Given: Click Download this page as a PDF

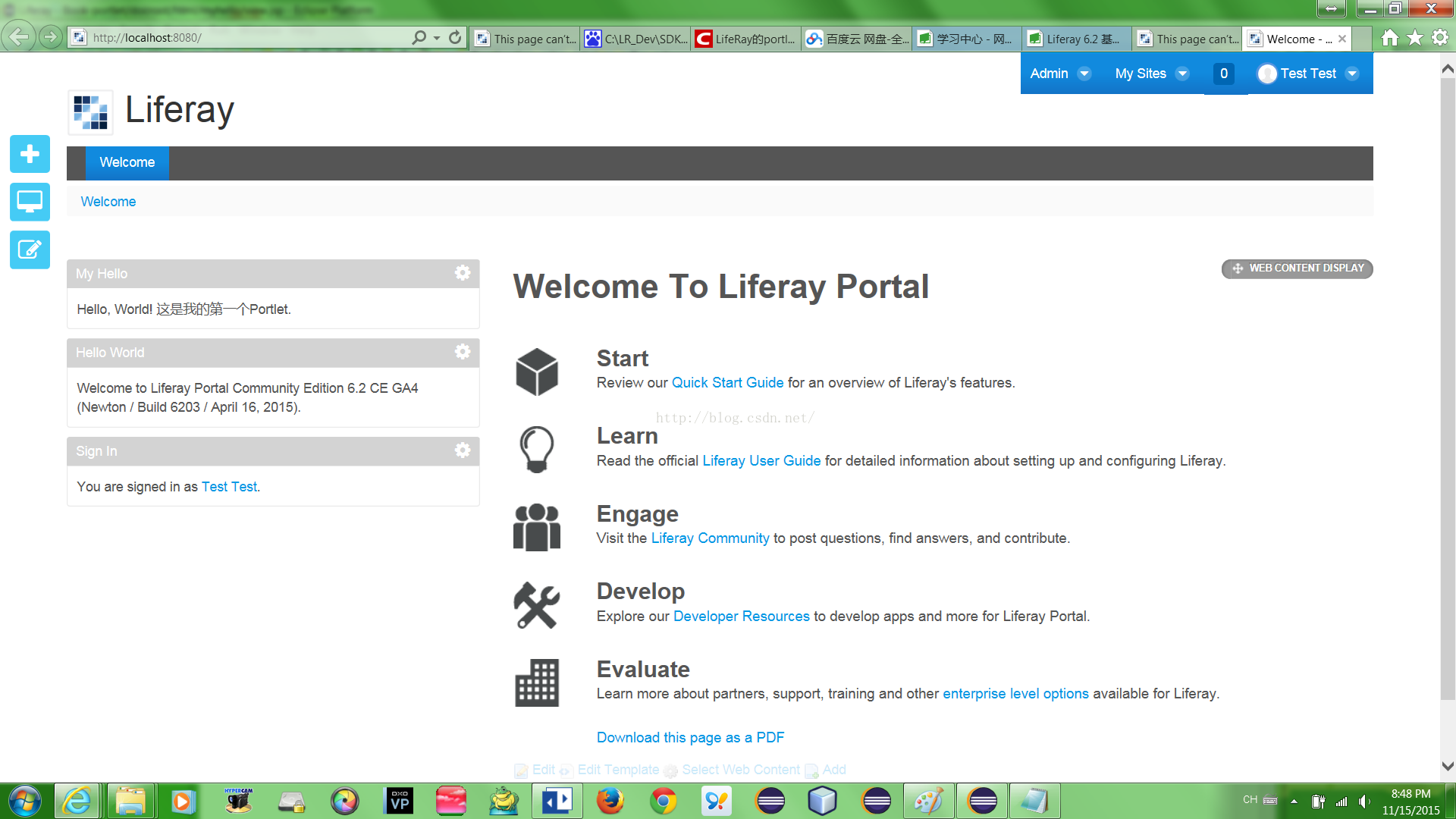Looking at the screenshot, I should [690, 738].
